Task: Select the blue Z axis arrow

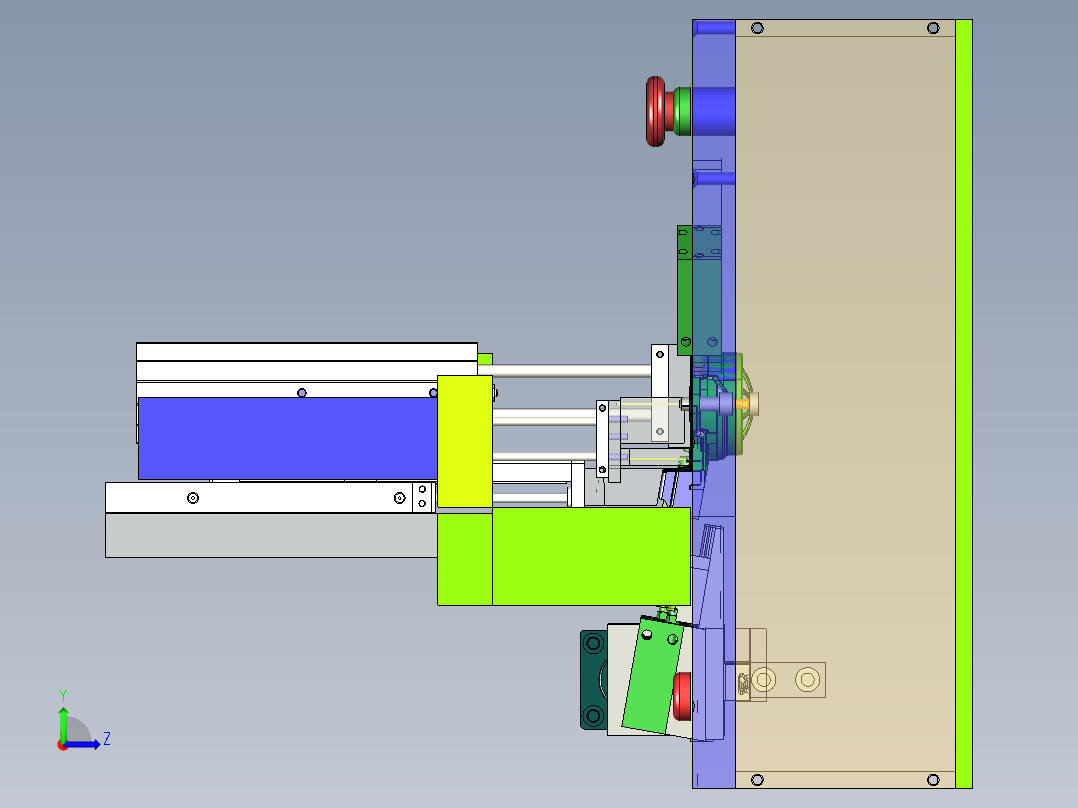Action: (82, 745)
